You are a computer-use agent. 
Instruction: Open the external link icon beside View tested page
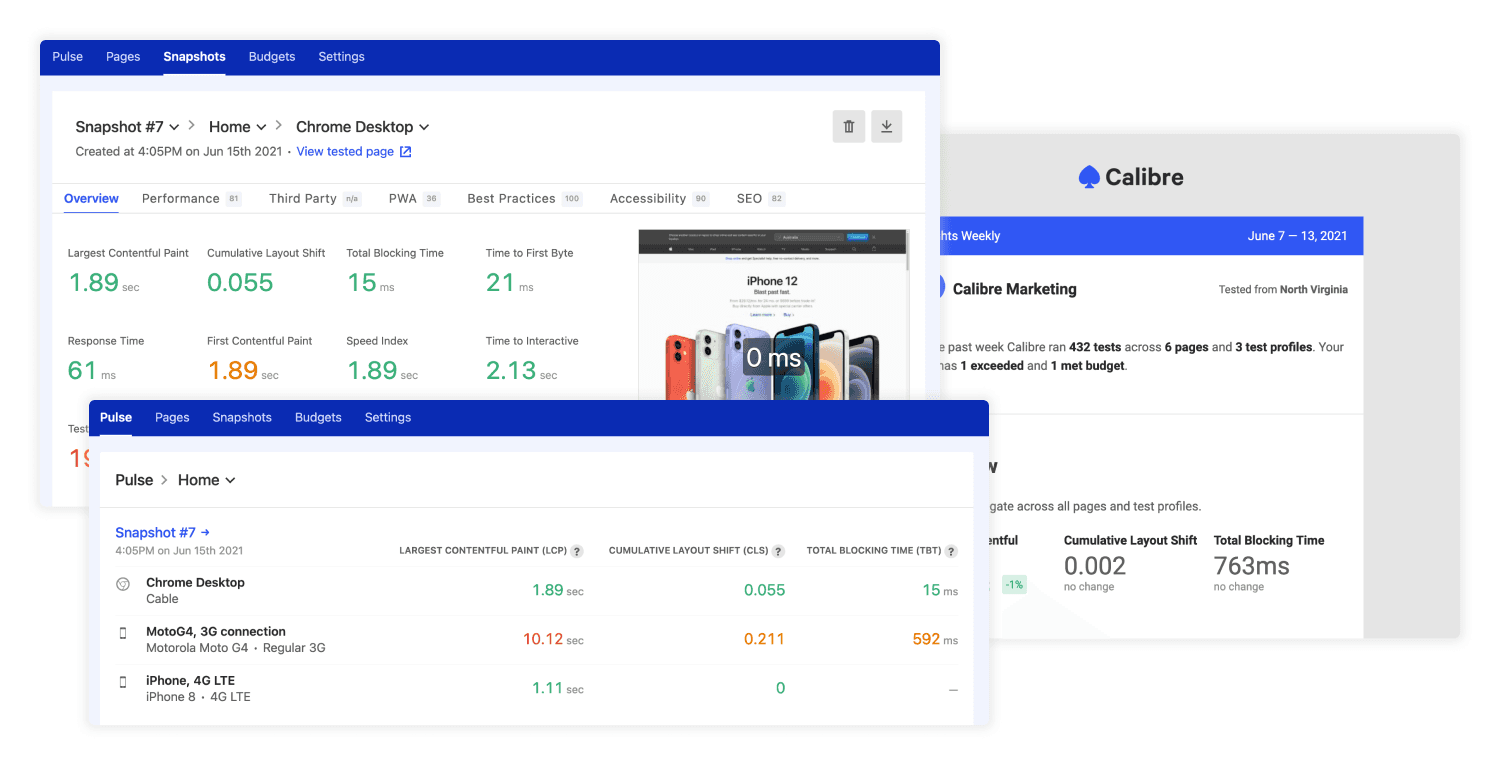(x=404, y=151)
